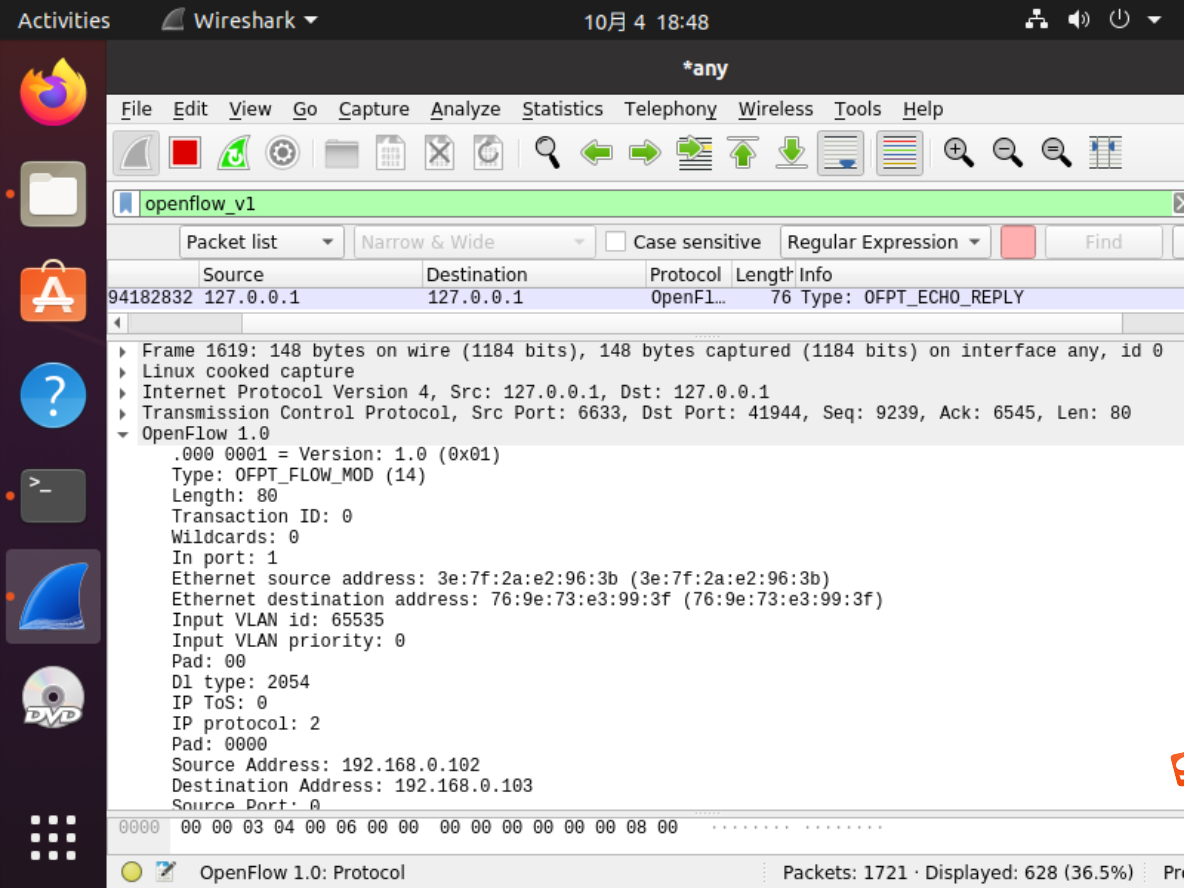Image resolution: width=1184 pixels, height=888 pixels.
Task: Open a capture file folder icon
Action: (341, 153)
